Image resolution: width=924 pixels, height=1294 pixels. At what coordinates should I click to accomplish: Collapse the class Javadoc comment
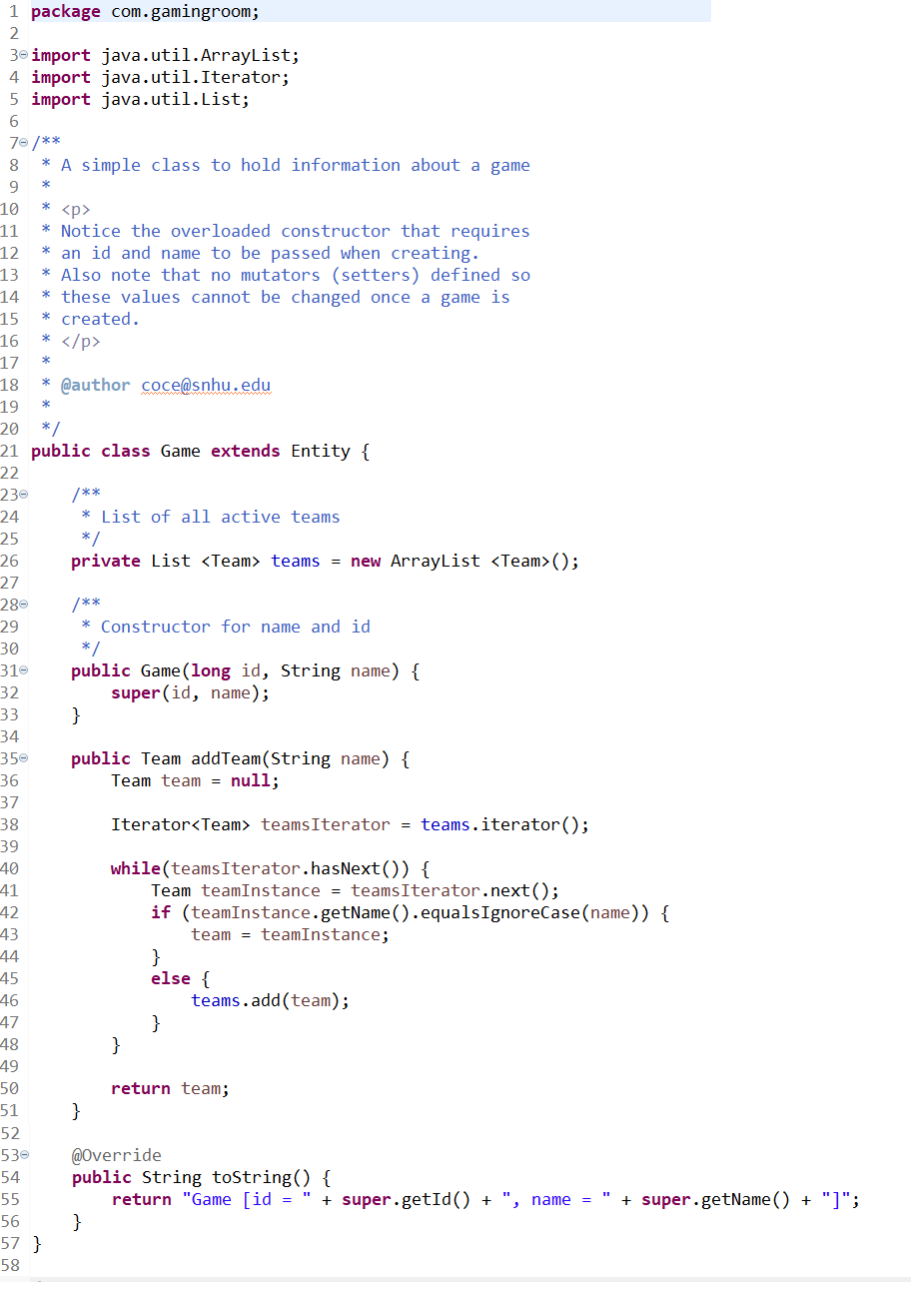coord(21,143)
